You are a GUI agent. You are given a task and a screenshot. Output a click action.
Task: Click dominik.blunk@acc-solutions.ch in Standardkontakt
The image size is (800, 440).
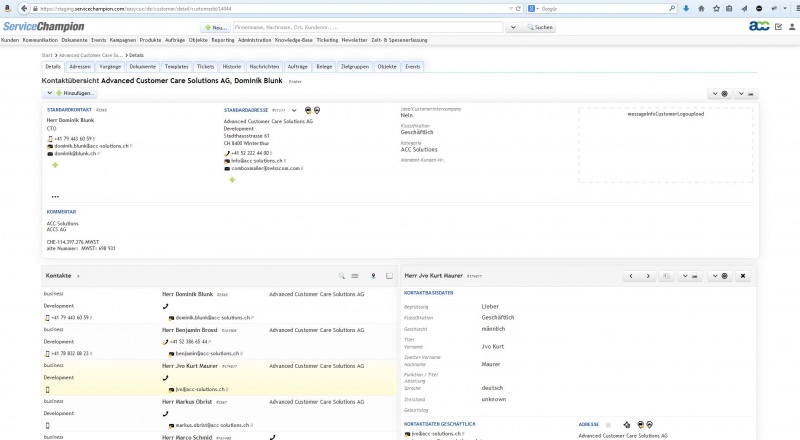[91, 146]
